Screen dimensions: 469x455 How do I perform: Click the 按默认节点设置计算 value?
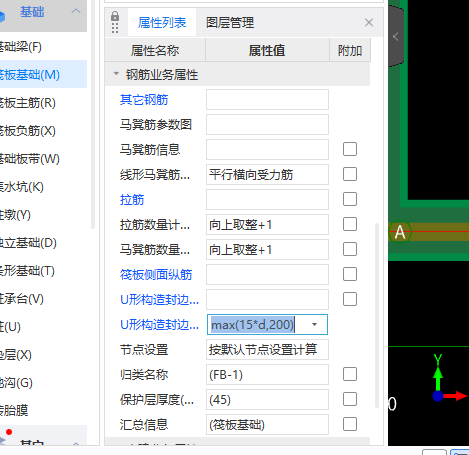point(267,349)
